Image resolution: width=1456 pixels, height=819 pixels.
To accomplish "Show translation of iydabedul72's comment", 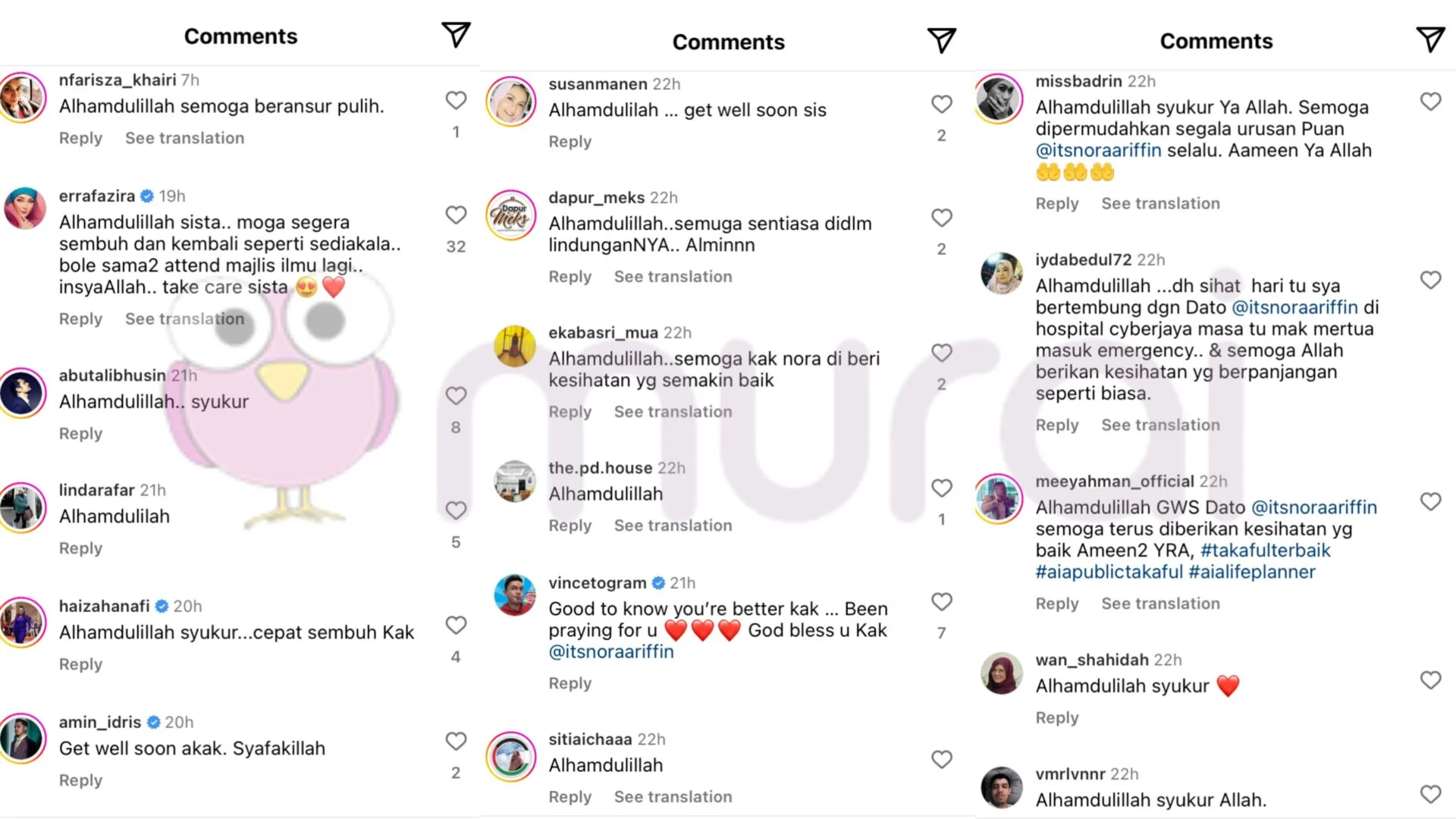I will point(1160,425).
